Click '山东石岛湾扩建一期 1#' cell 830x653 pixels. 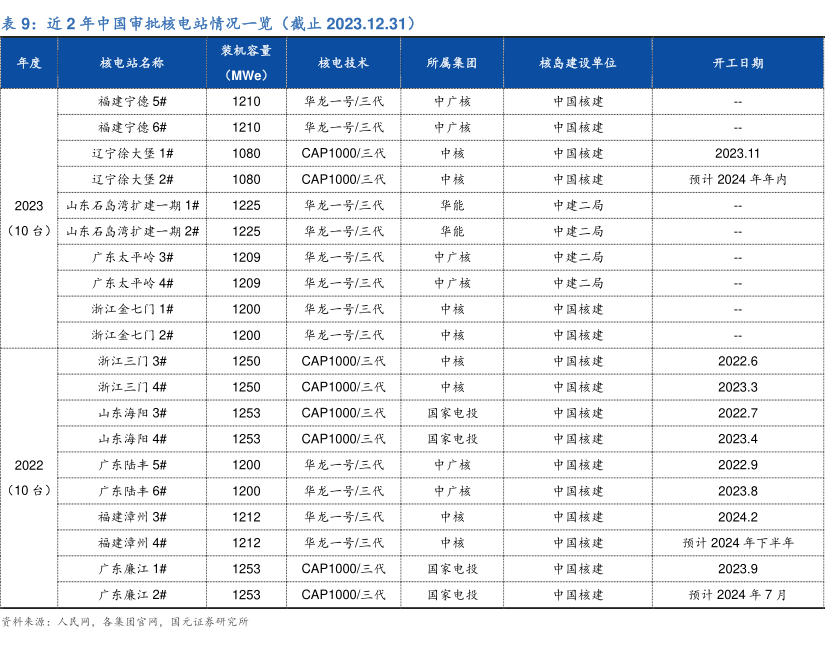pos(132,205)
